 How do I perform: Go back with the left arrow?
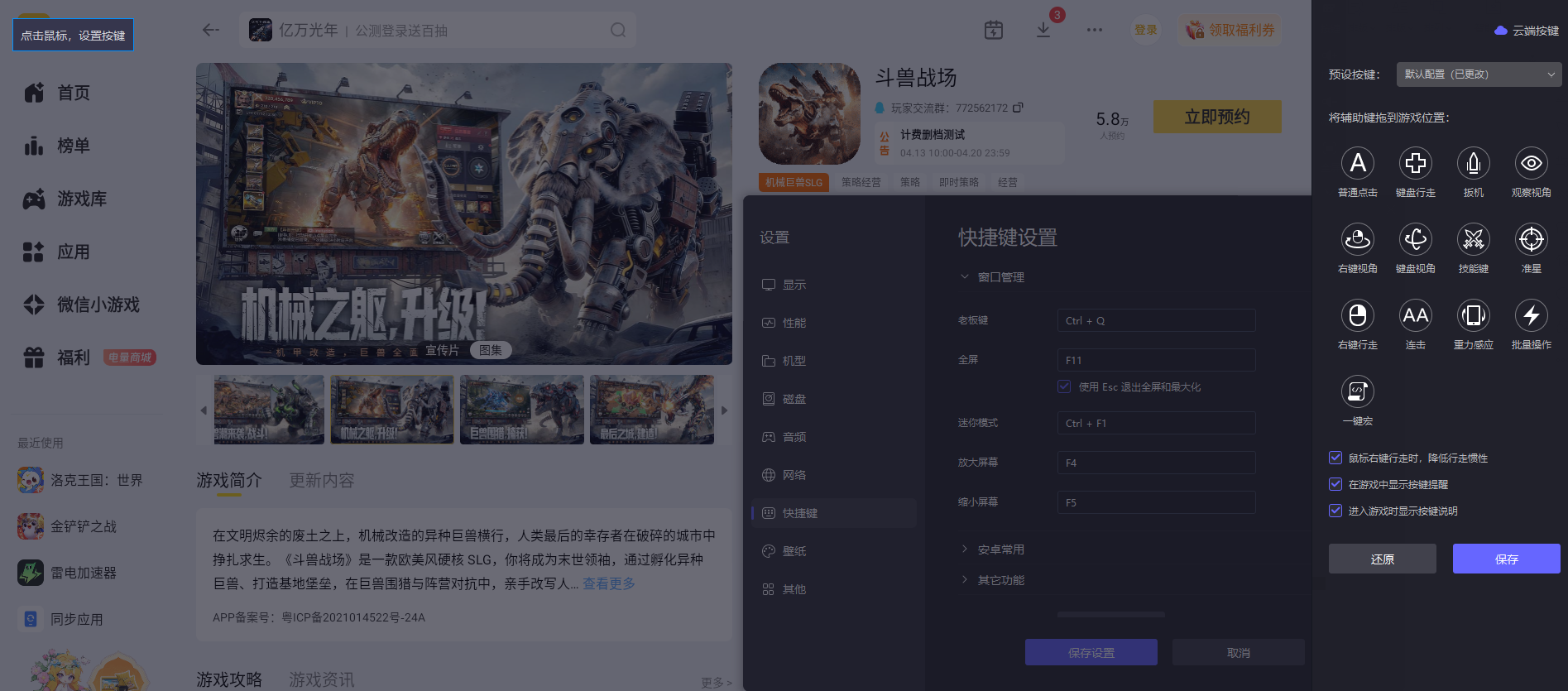(211, 30)
